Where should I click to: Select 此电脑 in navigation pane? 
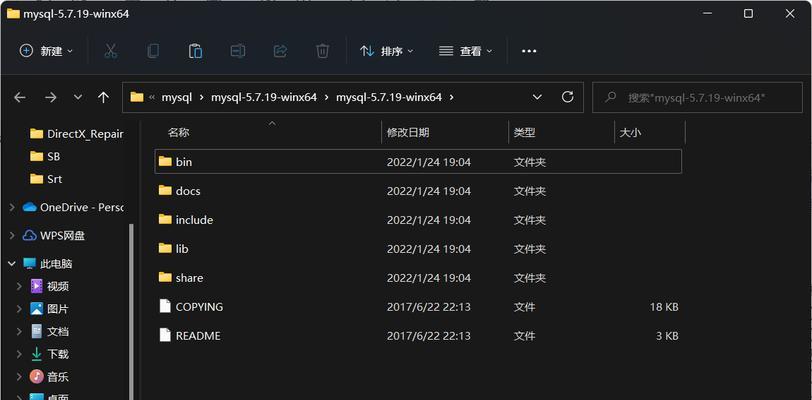[48, 264]
